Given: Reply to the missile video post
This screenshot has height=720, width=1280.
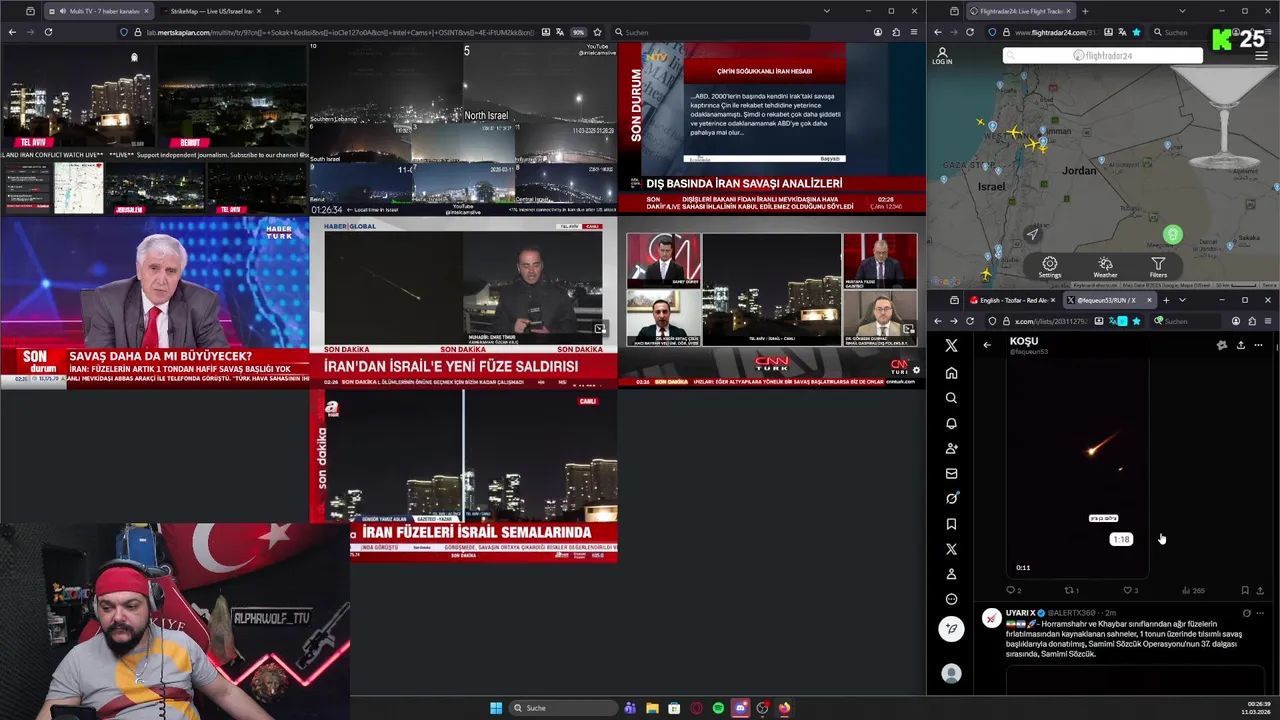Looking at the screenshot, I should 1013,590.
